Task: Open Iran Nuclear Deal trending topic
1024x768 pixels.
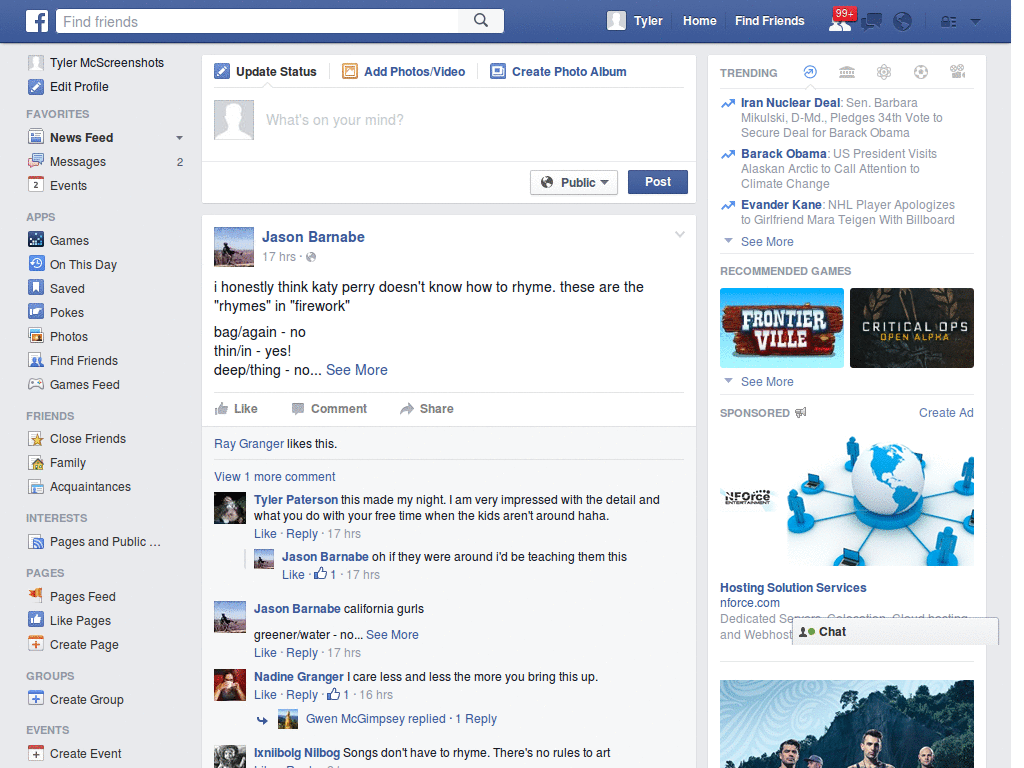Action: (x=790, y=103)
